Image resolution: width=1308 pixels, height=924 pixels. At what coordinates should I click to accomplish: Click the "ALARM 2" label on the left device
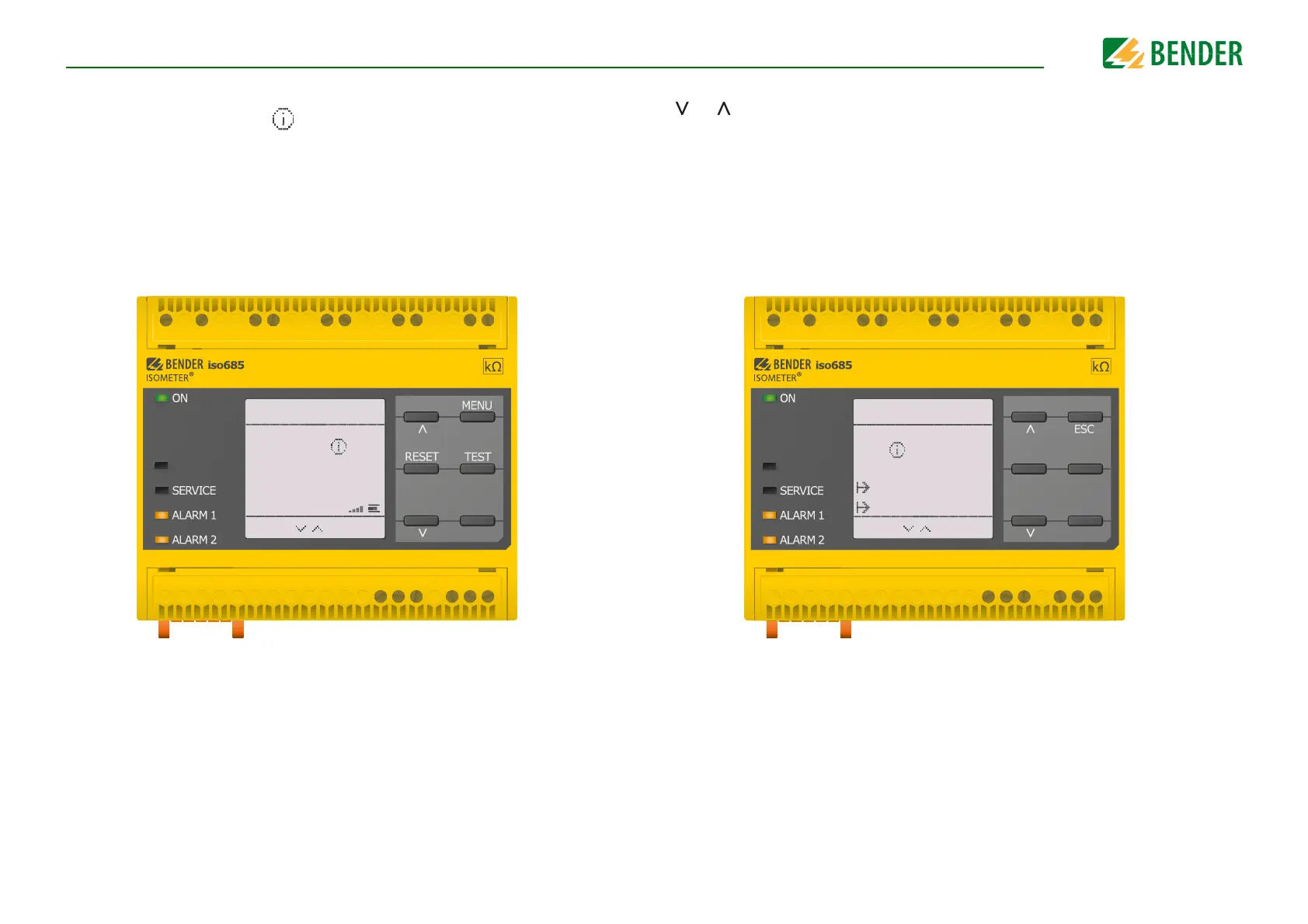(x=194, y=540)
